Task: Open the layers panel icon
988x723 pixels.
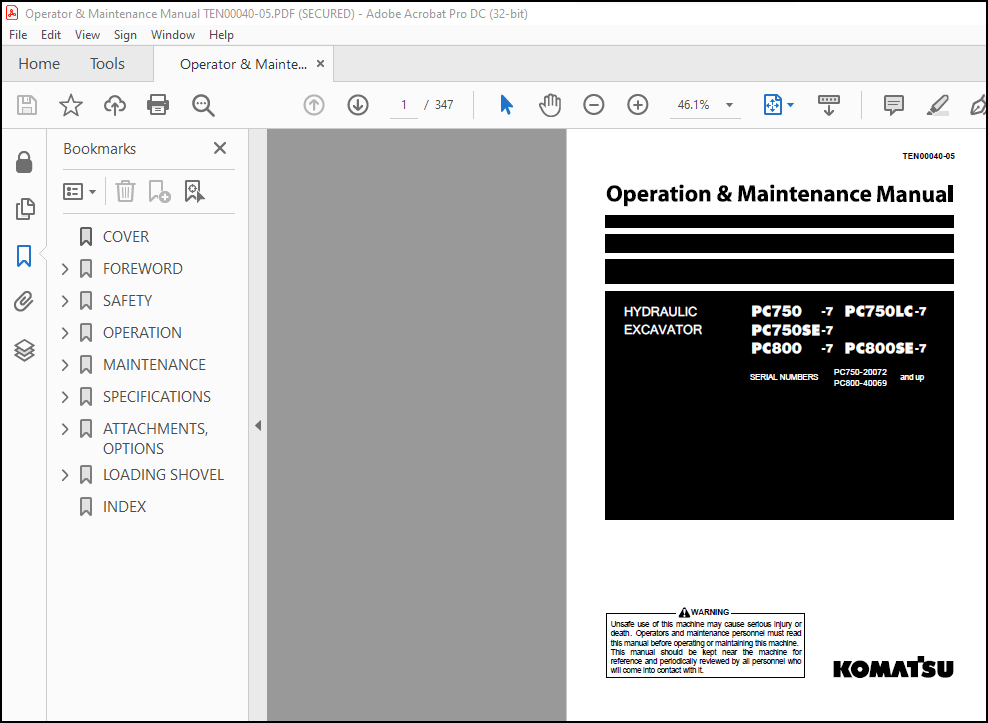Action: (x=24, y=350)
